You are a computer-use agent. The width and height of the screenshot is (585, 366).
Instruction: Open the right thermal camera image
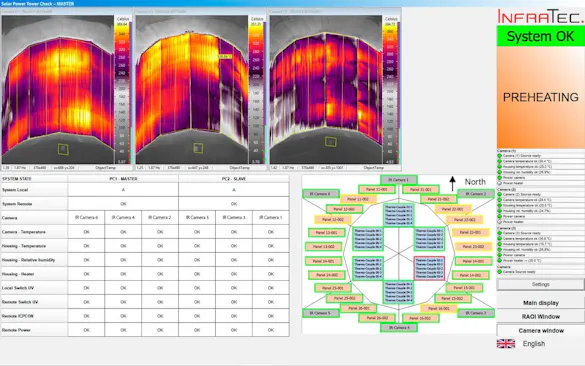pyautogui.click(x=326, y=90)
